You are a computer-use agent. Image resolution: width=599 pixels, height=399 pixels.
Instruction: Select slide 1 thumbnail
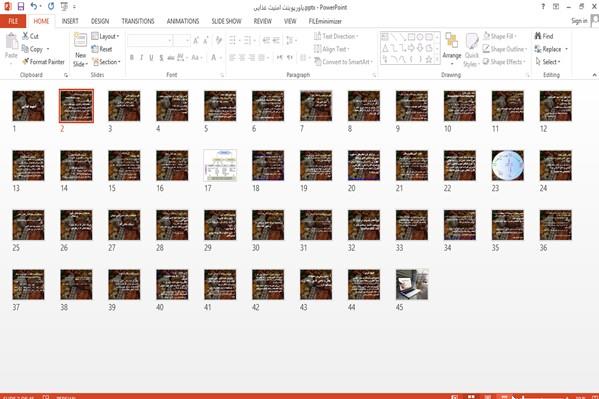pyautogui.click(x=28, y=106)
